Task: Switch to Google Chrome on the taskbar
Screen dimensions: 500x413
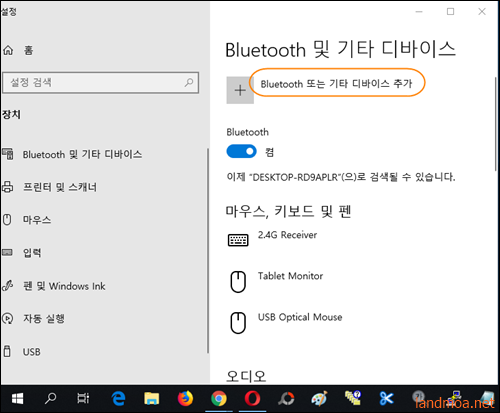Action: (x=219, y=398)
